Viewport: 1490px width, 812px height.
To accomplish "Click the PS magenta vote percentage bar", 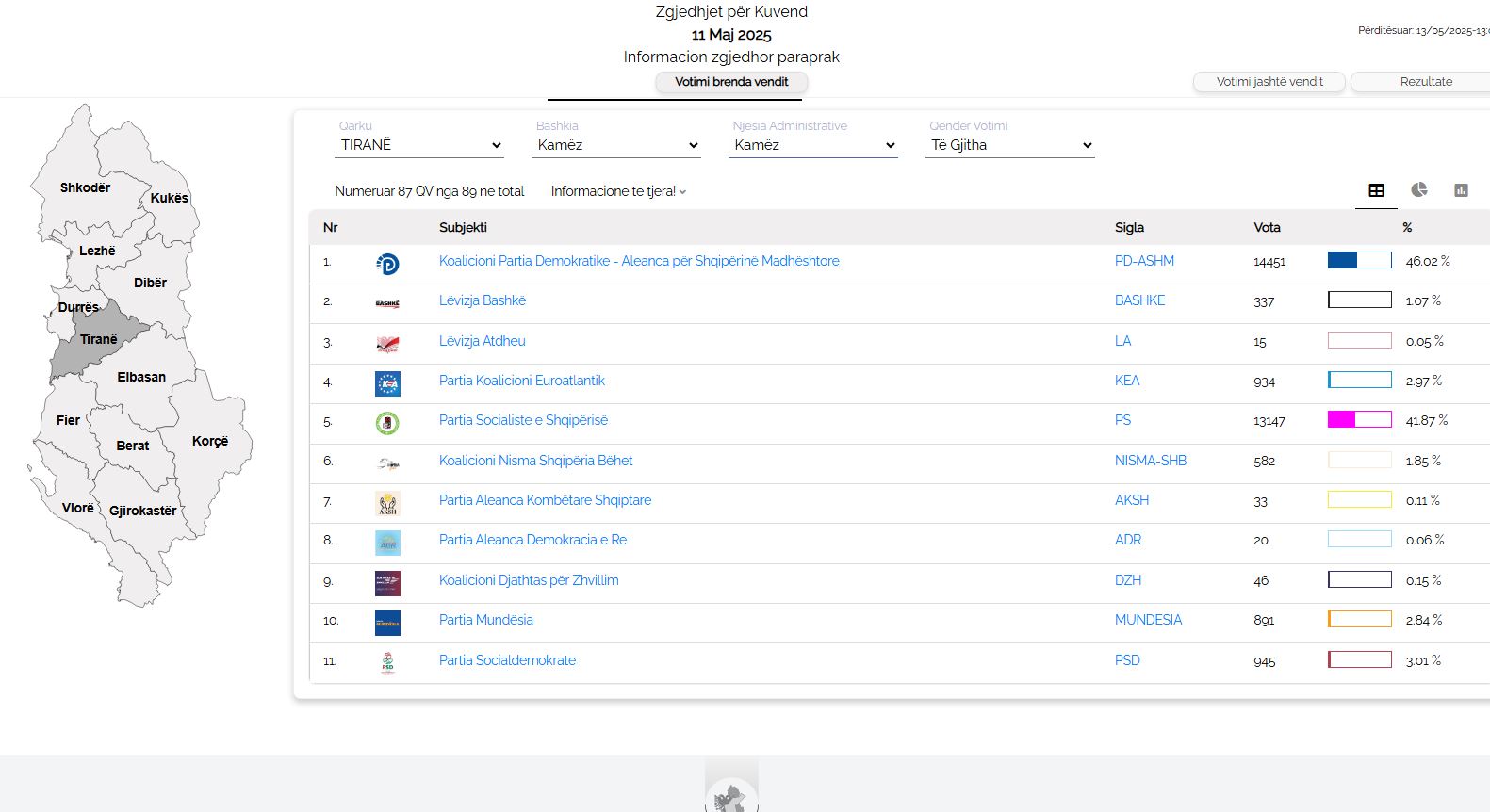I will (x=1359, y=420).
